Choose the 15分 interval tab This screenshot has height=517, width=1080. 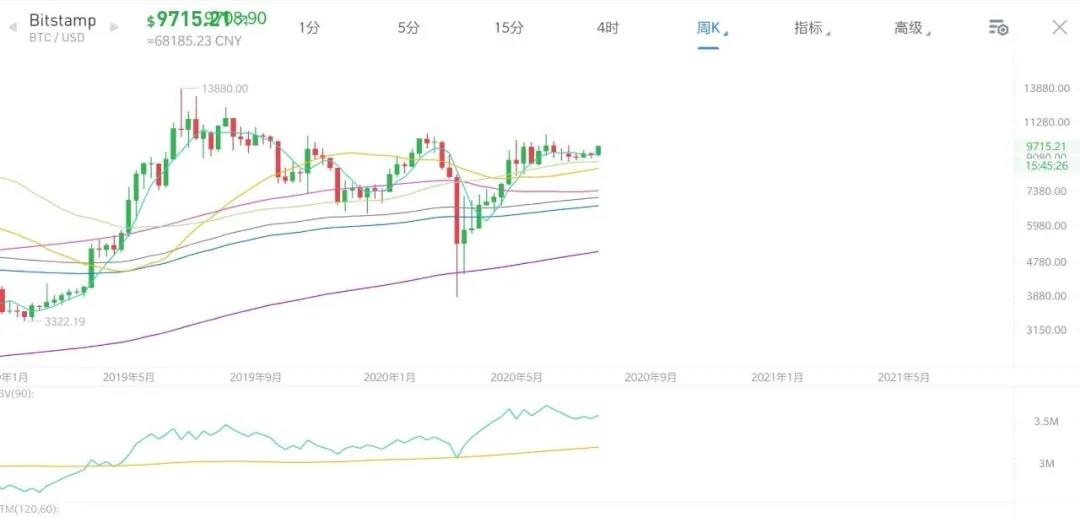508,28
